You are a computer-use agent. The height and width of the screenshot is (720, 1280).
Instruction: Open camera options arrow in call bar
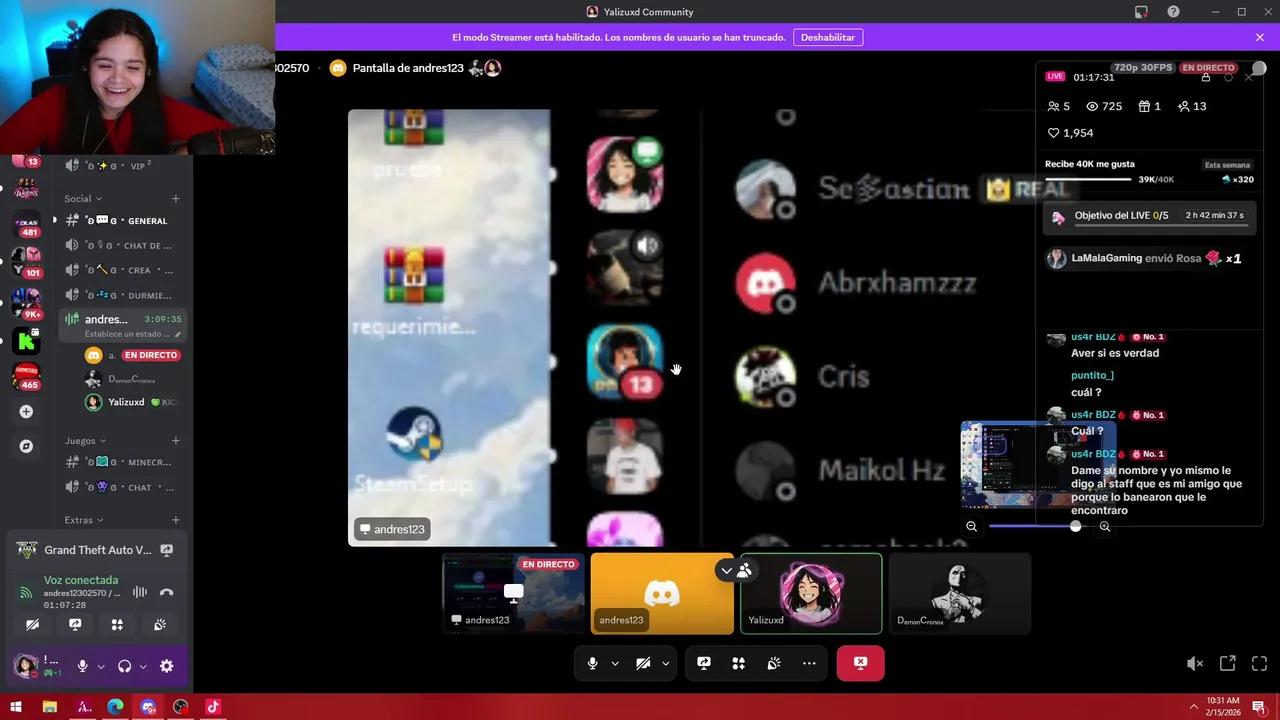tap(666, 663)
